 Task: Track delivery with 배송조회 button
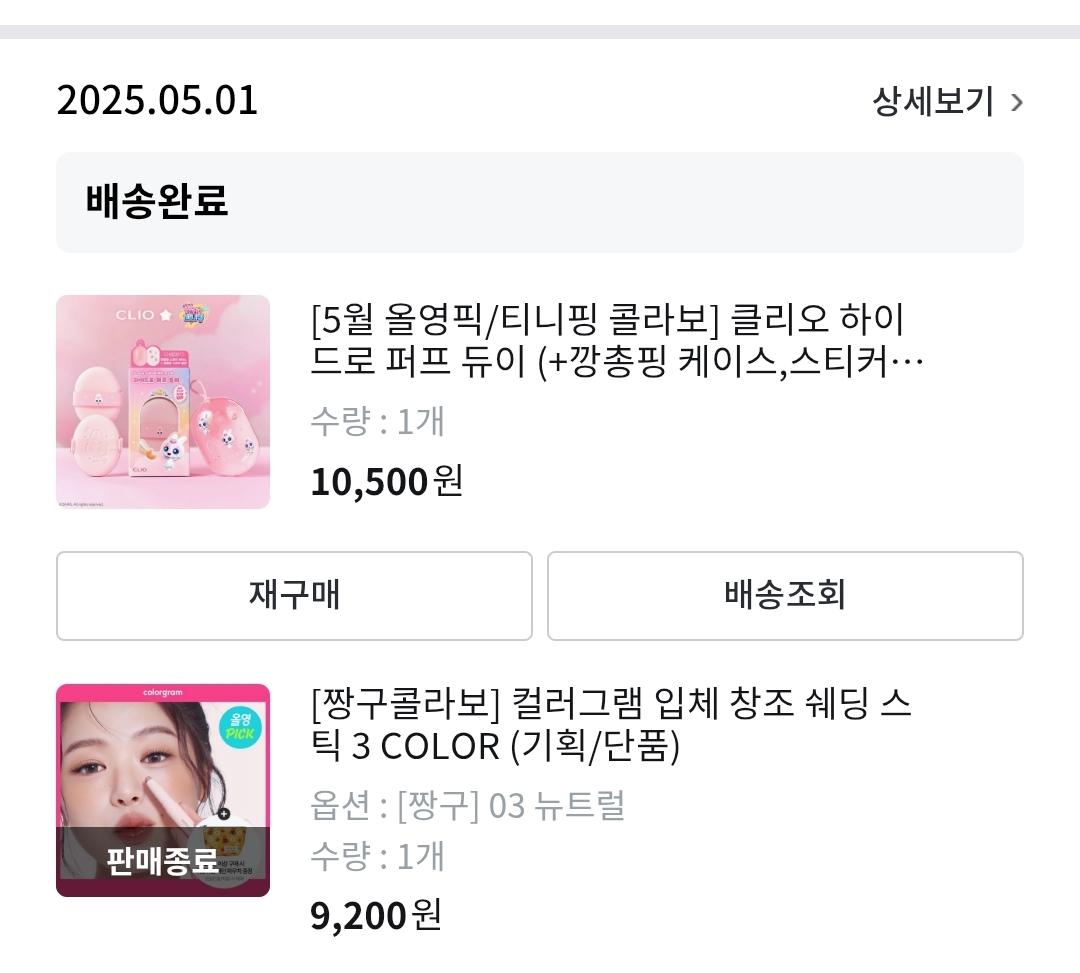(785, 595)
